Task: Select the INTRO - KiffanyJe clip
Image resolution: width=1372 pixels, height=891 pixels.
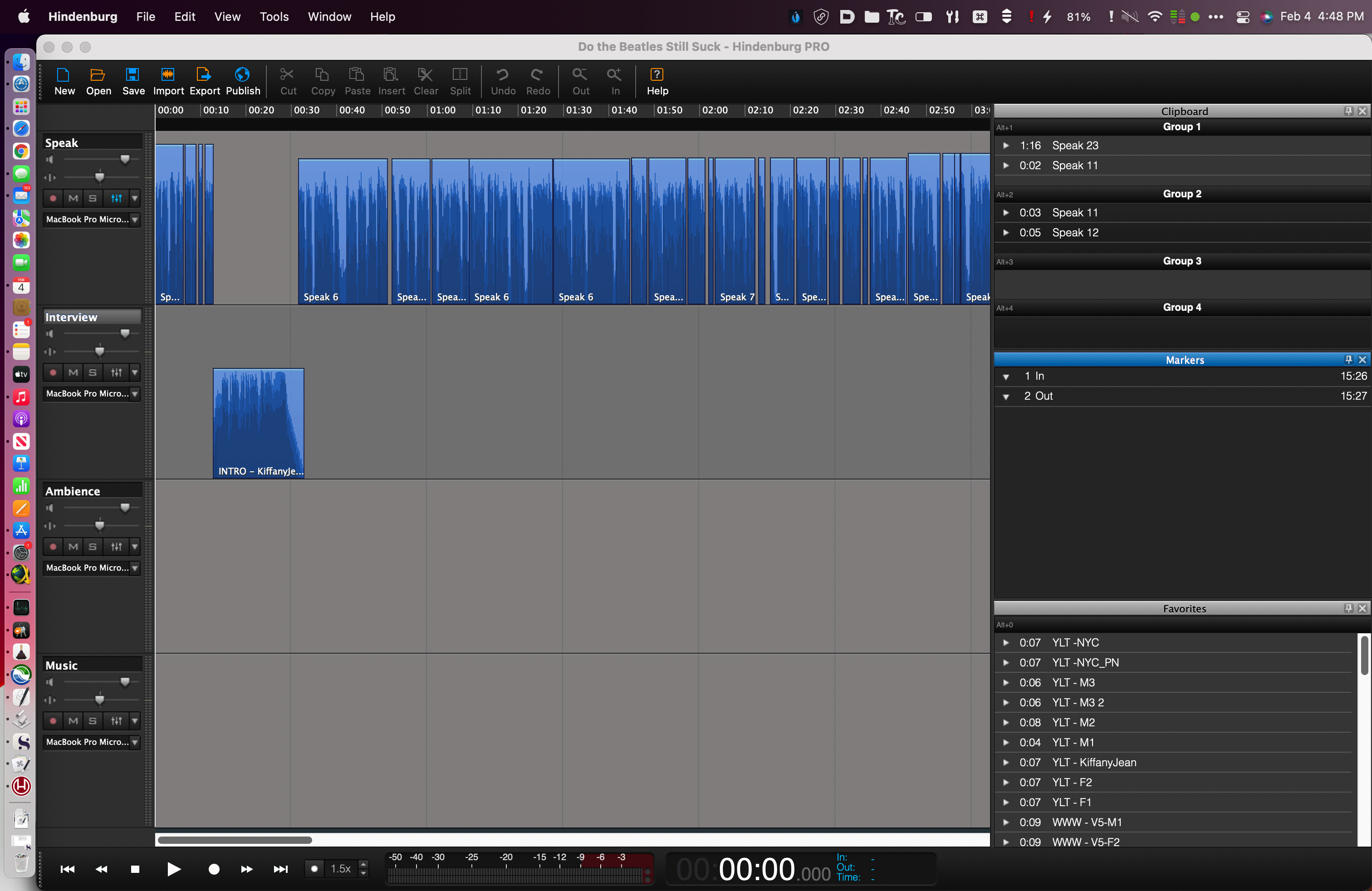Action: coord(258,423)
